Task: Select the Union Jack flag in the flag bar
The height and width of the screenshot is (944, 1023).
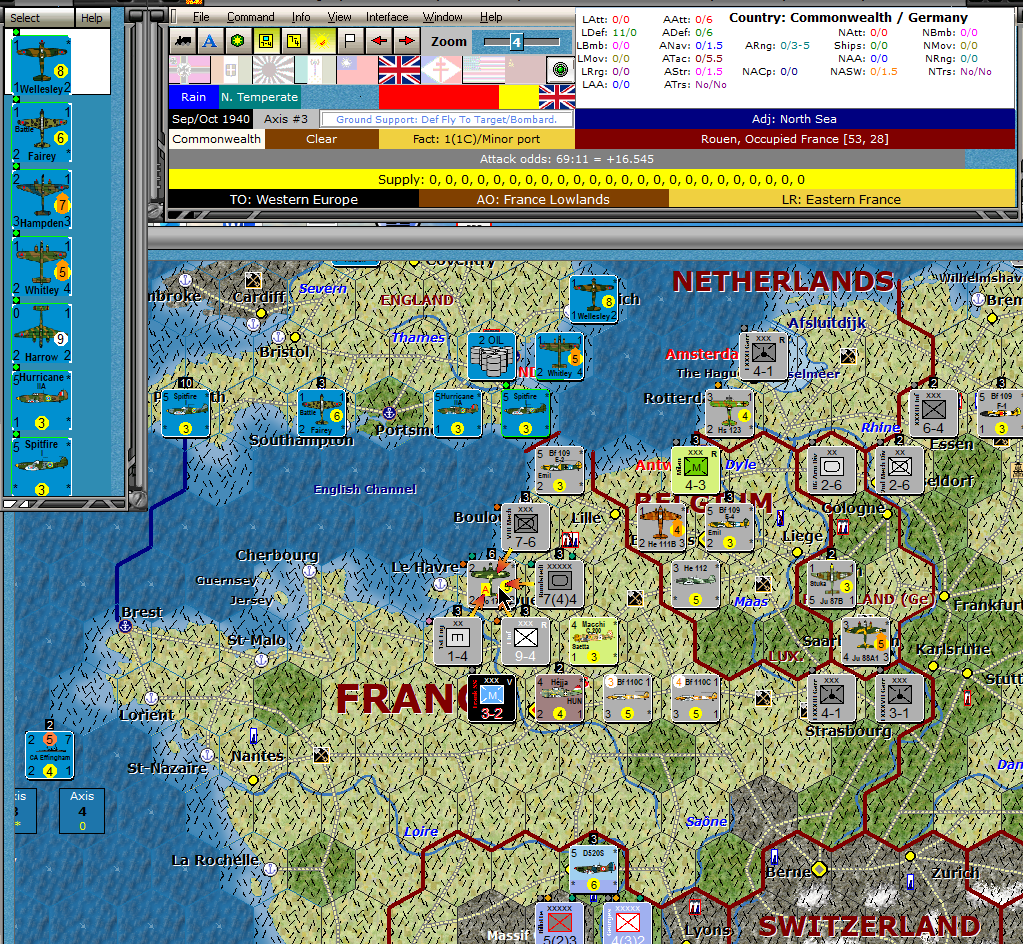Action: click(399, 70)
